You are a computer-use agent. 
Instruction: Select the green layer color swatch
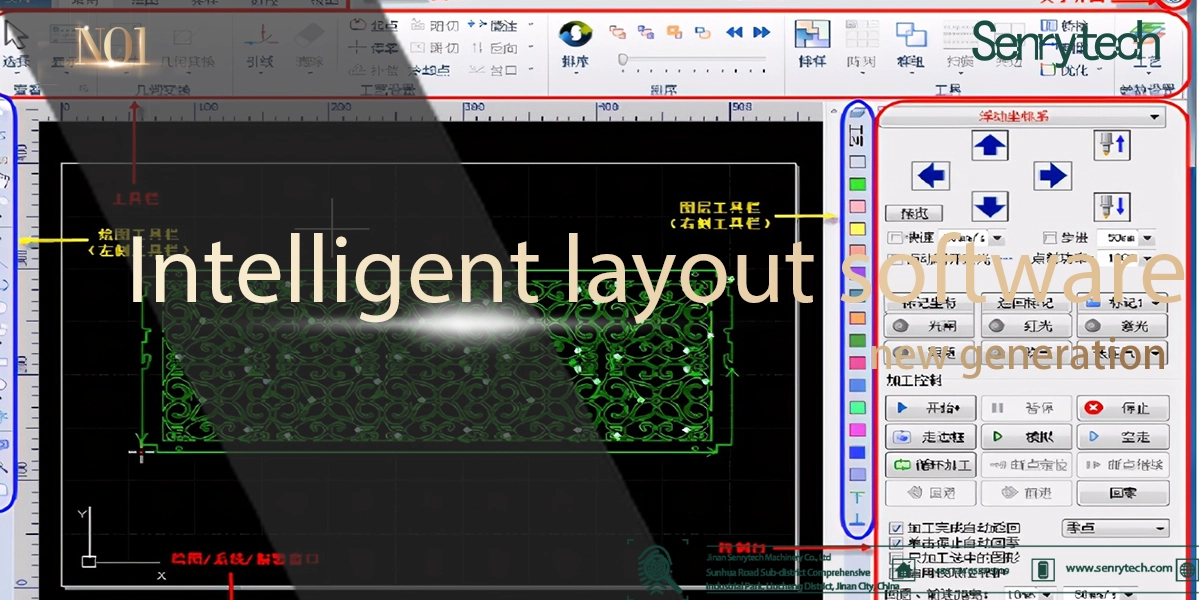857,184
